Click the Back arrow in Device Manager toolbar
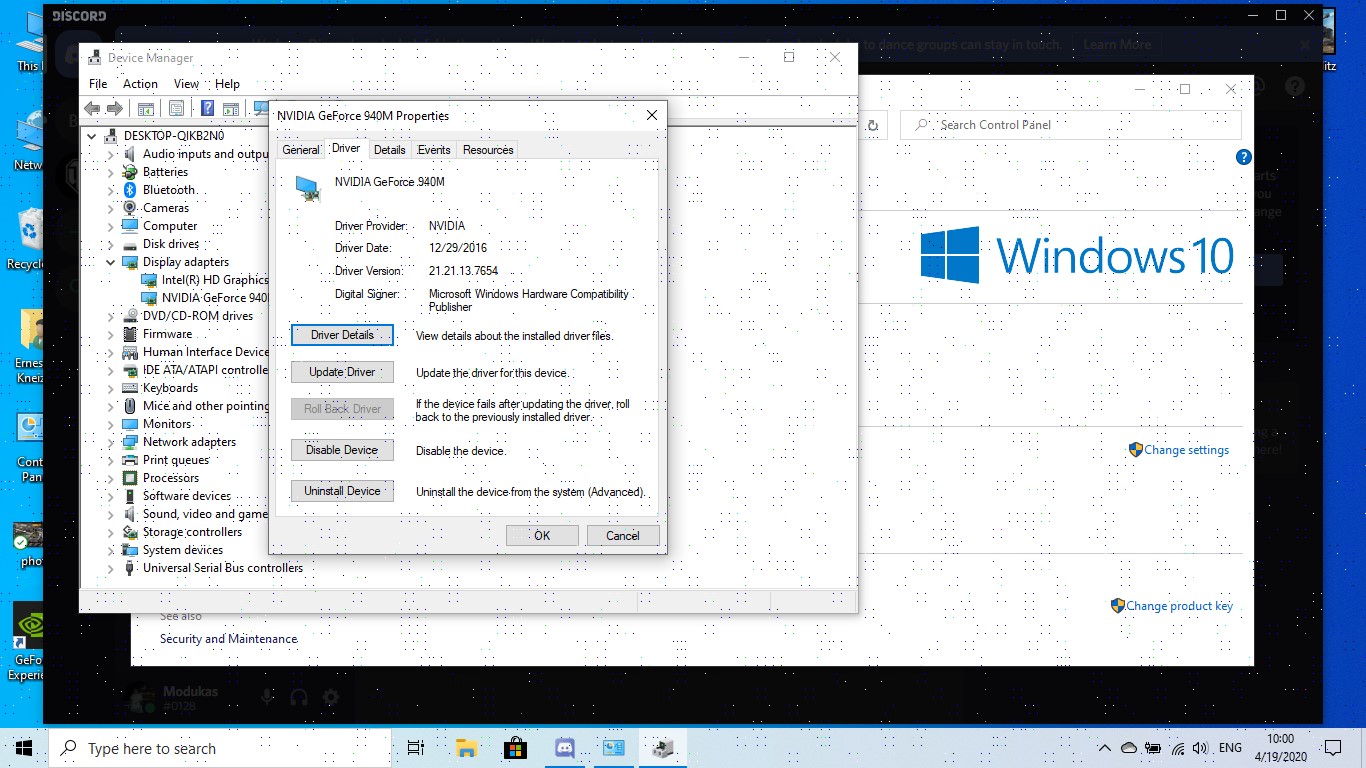 (x=92, y=108)
